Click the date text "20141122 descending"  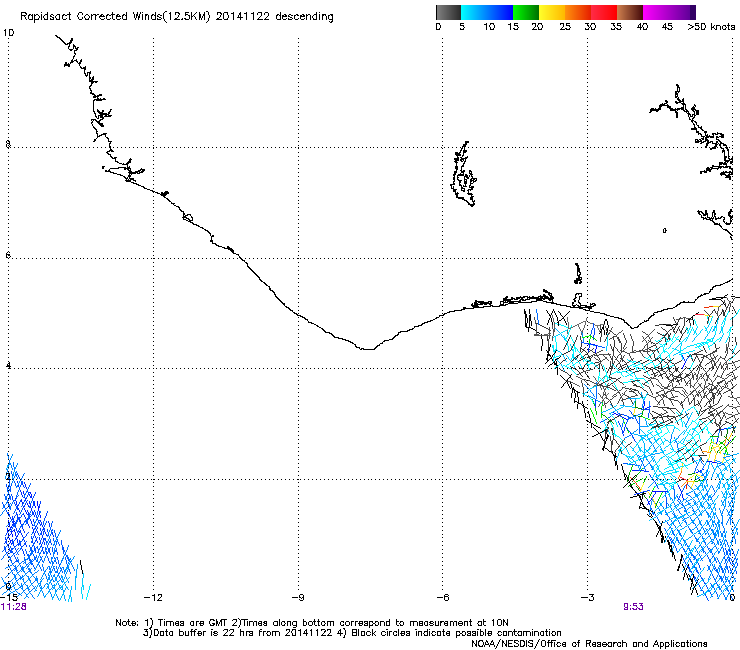(274, 17)
